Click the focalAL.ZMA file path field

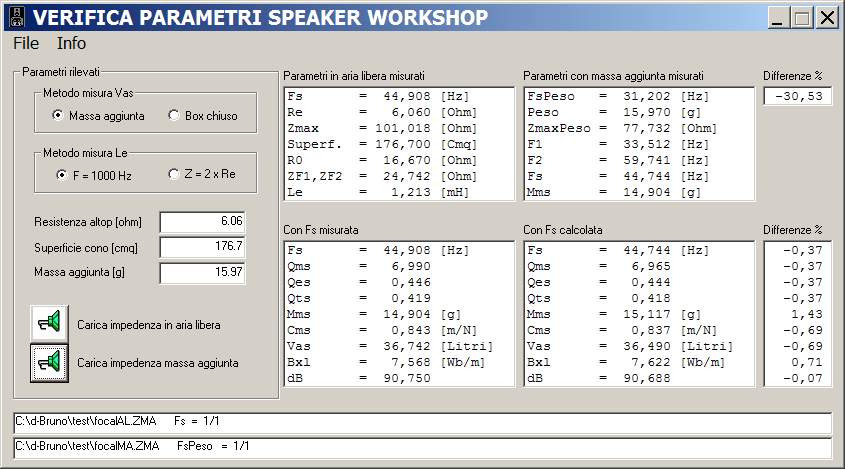pos(422,423)
